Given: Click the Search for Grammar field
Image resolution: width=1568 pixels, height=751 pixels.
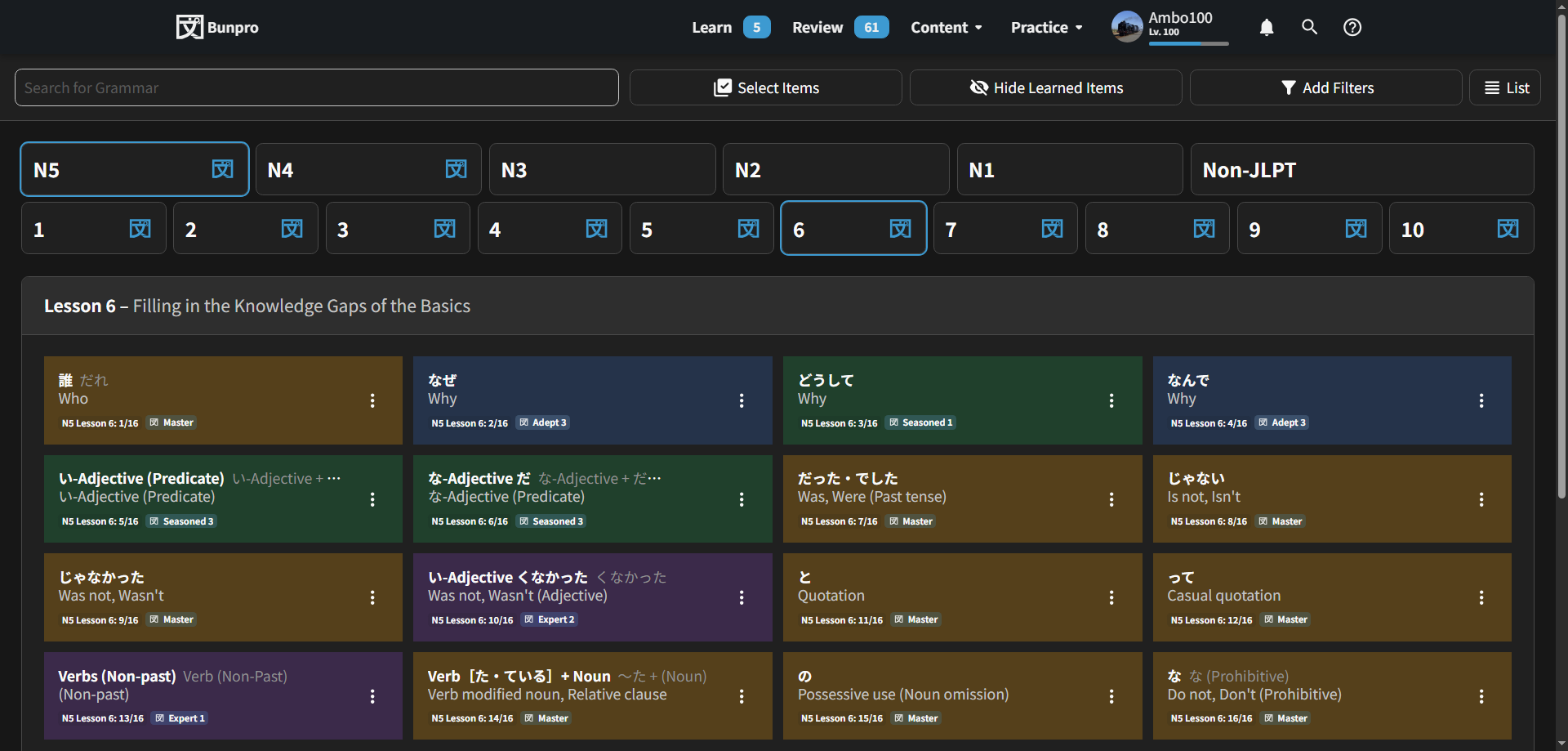Looking at the screenshot, I should [x=316, y=87].
